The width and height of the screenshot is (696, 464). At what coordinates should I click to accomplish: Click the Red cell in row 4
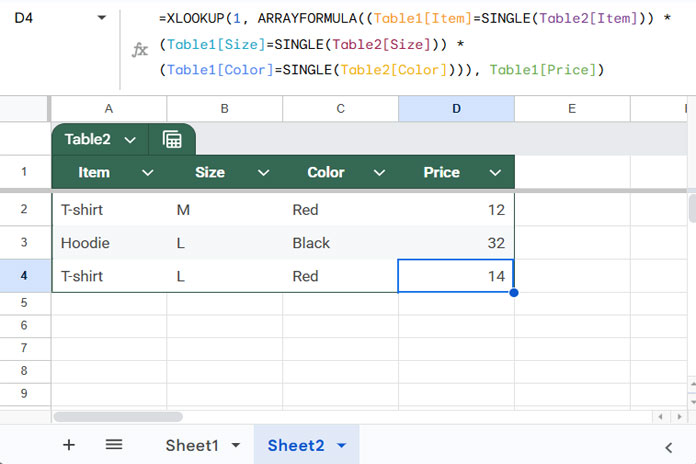click(x=340, y=276)
